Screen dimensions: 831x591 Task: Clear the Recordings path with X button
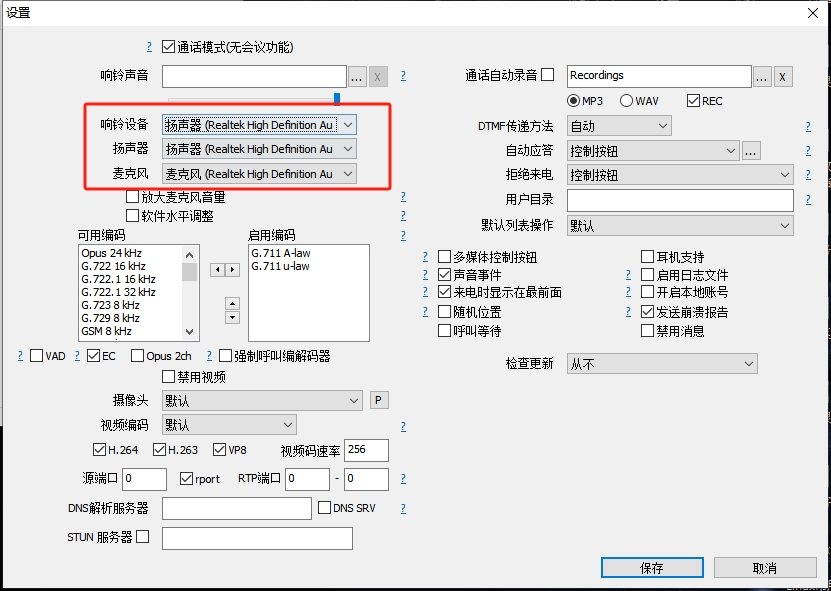783,77
